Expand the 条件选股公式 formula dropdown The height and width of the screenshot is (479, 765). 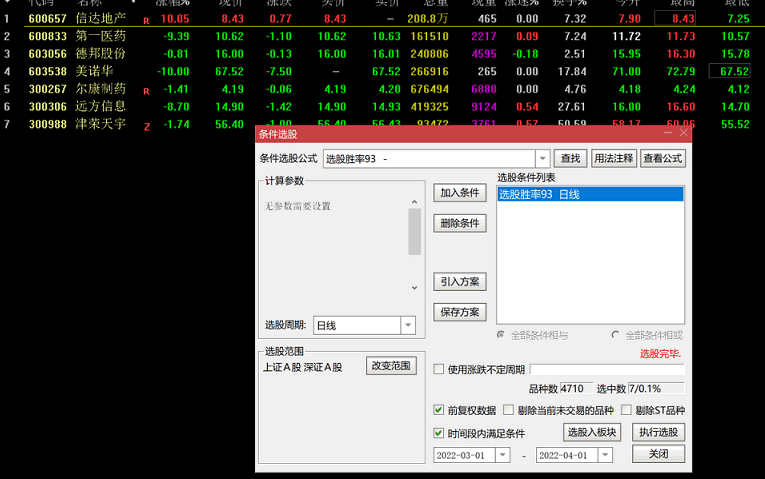point(543,159)
